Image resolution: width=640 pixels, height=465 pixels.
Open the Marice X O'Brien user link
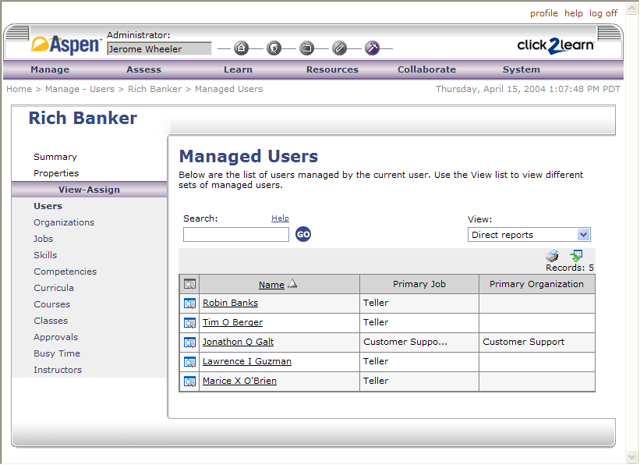(x=240, y=381)
